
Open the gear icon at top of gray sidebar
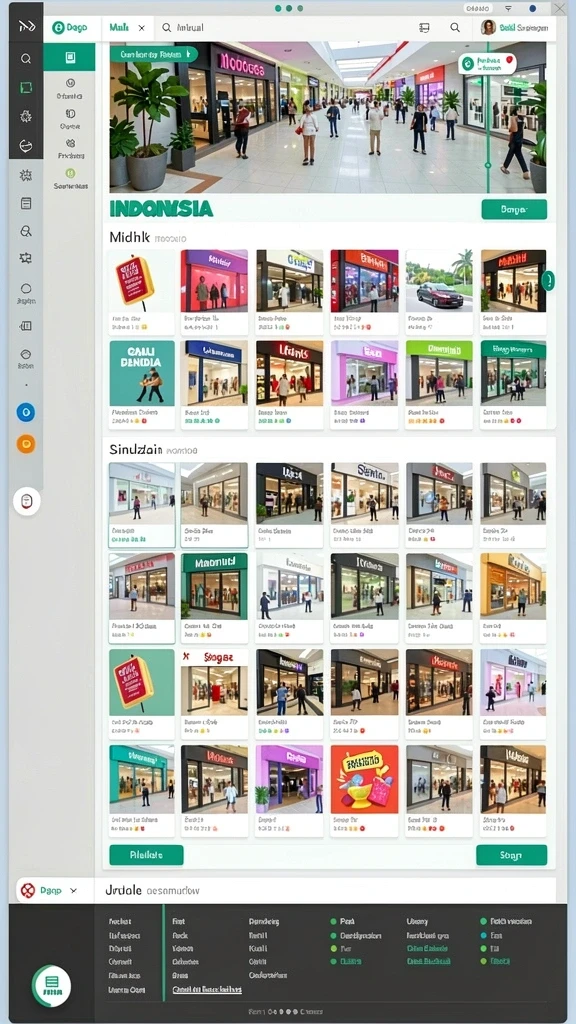tap(26, 175)
